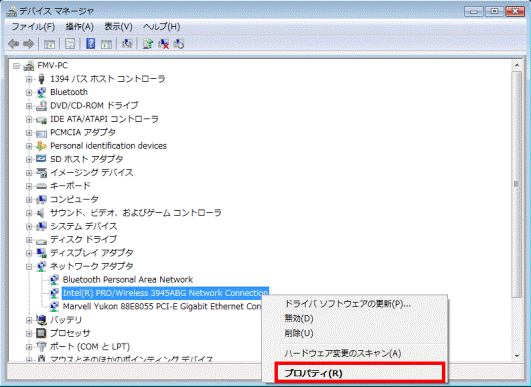Image resolution: width=531 pixels, height=387 pixels.
Task: Expand the DVD/CD-ROM ドライブ node
Action: [x=29, y=106]
